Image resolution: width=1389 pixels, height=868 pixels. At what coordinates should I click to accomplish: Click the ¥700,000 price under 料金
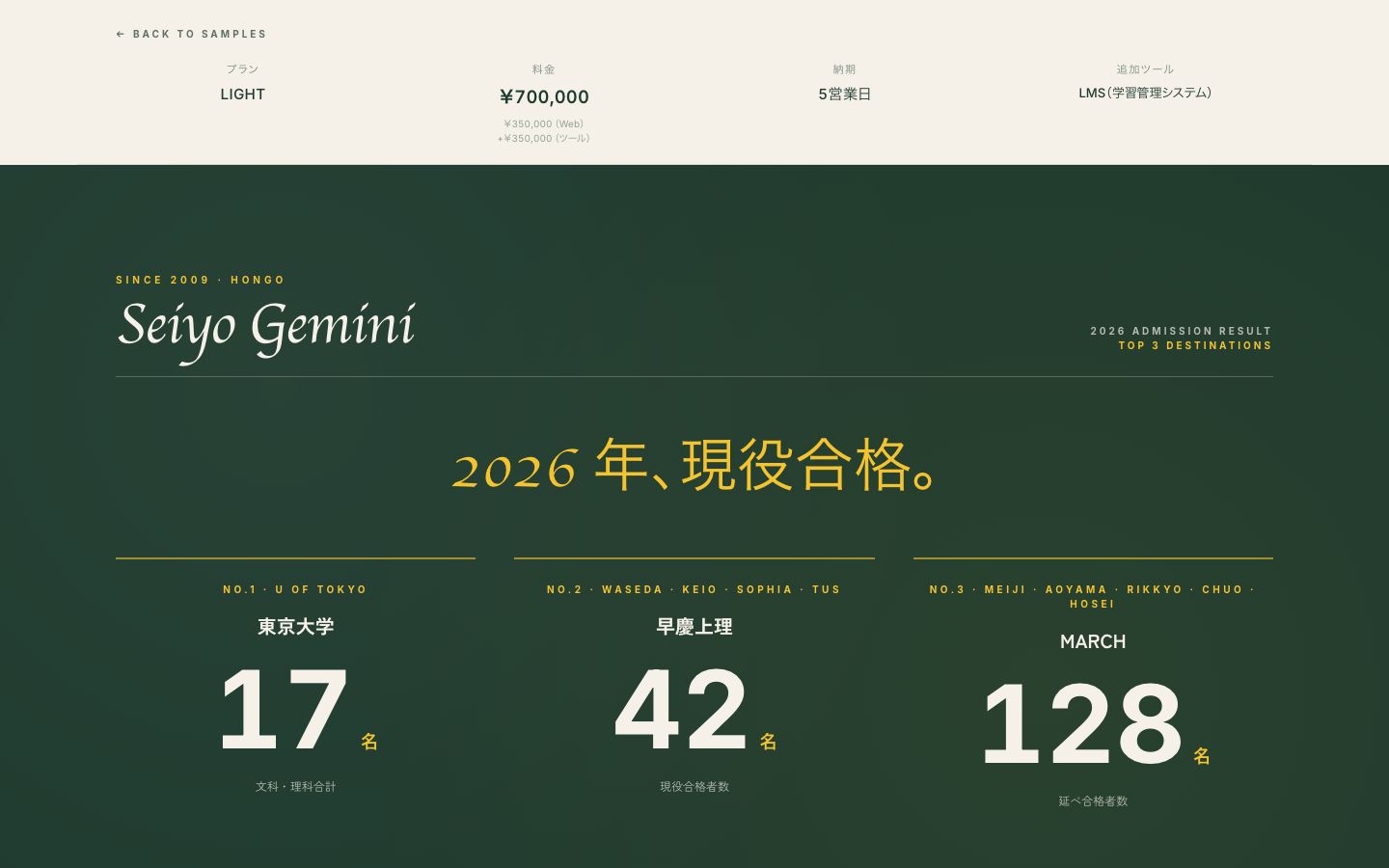point(544,96)
